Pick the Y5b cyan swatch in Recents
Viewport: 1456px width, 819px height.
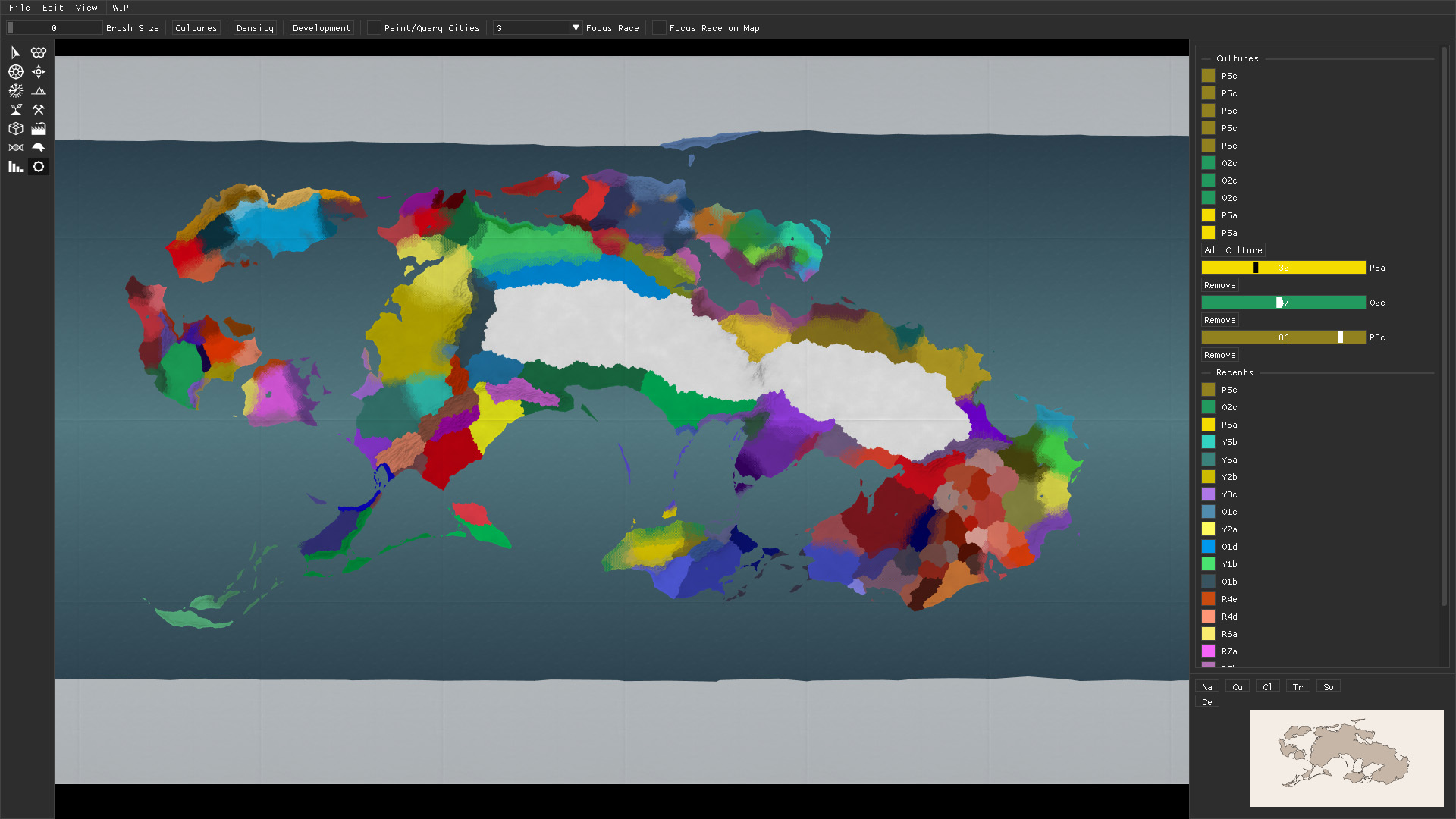coord(1208,442)
